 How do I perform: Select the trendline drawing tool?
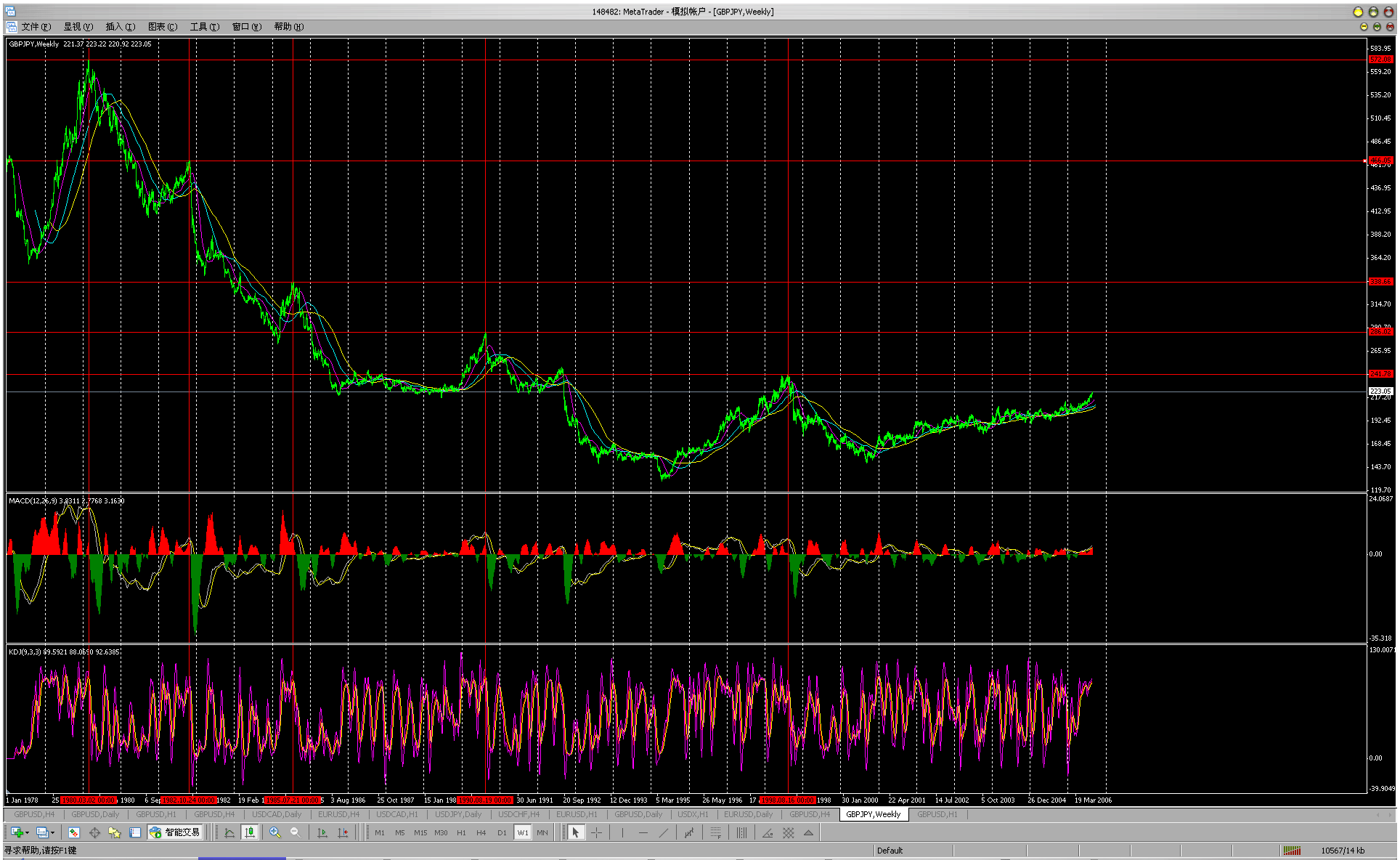click(x=663, y=832)
